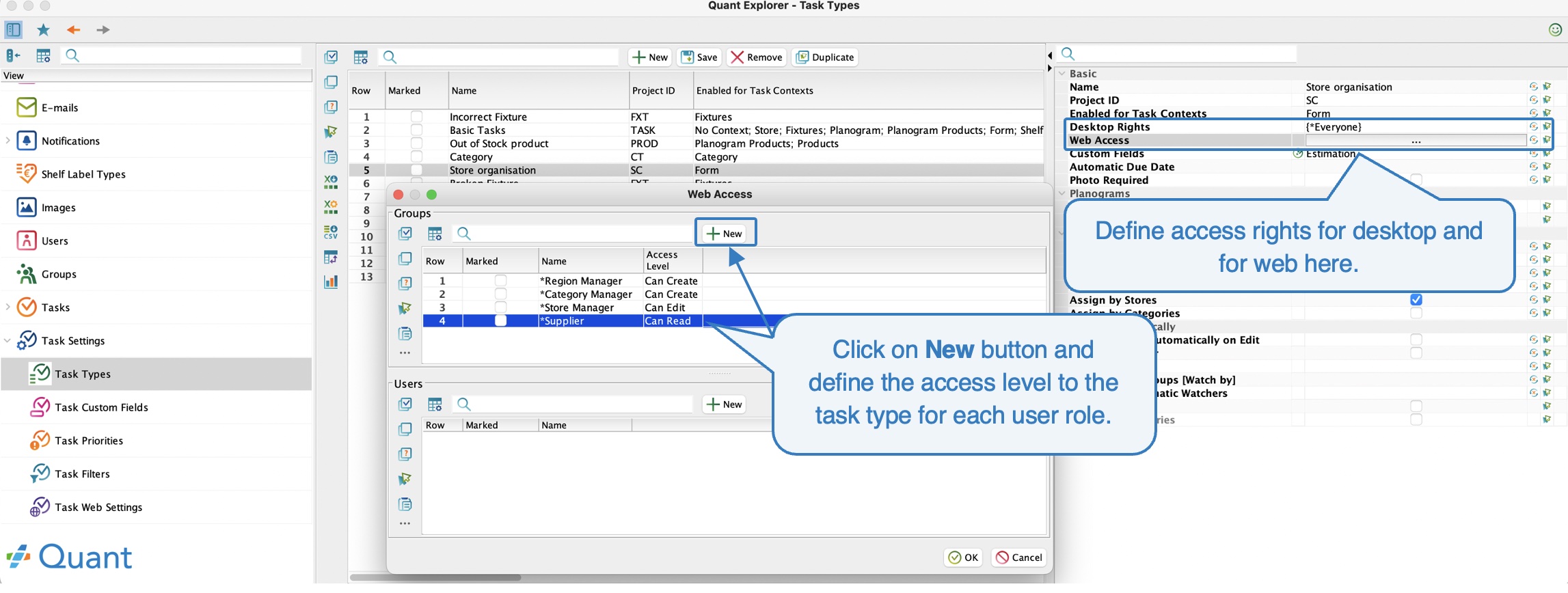Toggle the sidebar panel icon in top toolbar
1568x593 pixels.
tap(13, 29)
